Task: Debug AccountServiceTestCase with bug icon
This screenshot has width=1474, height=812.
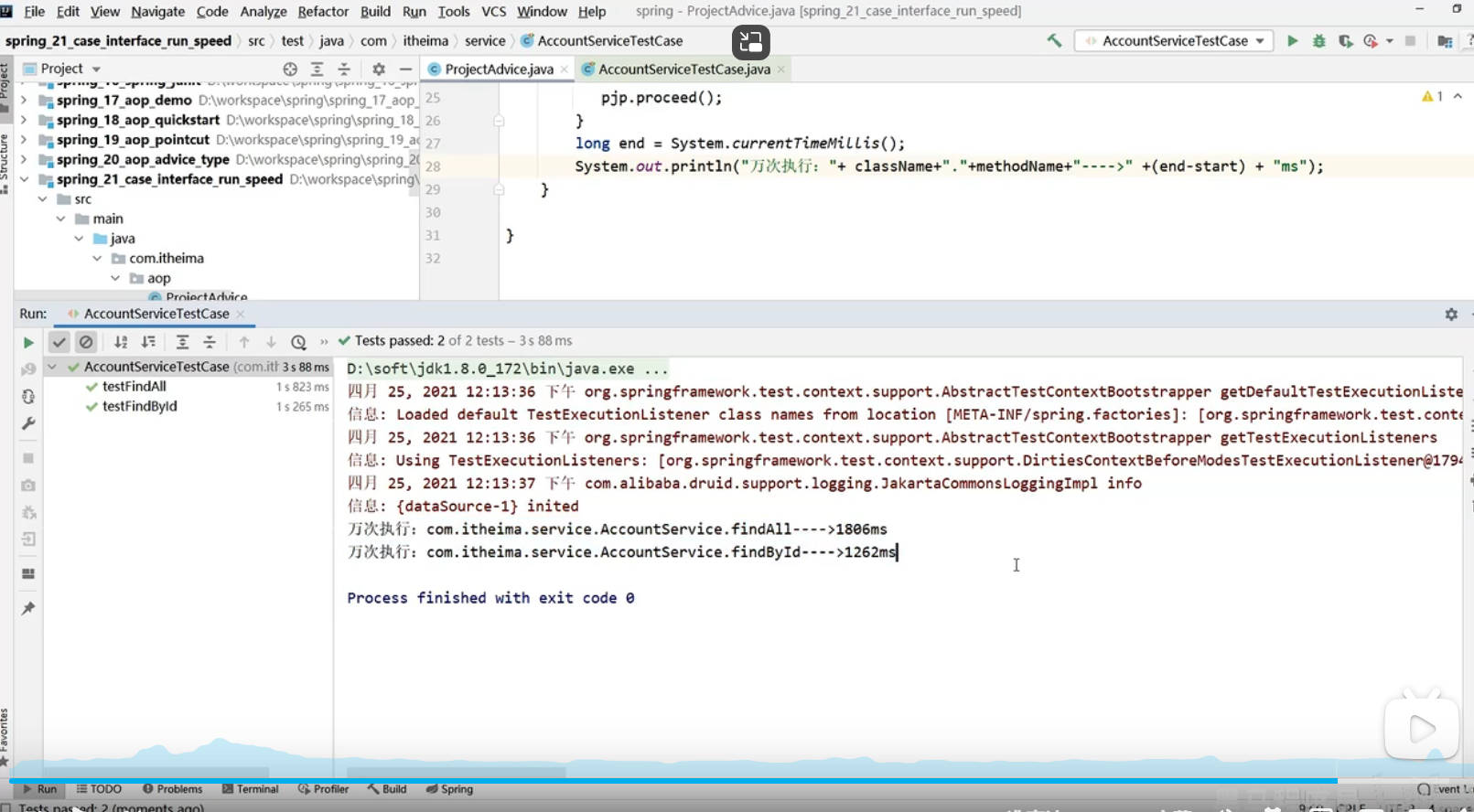Action: click(1318, 41)
